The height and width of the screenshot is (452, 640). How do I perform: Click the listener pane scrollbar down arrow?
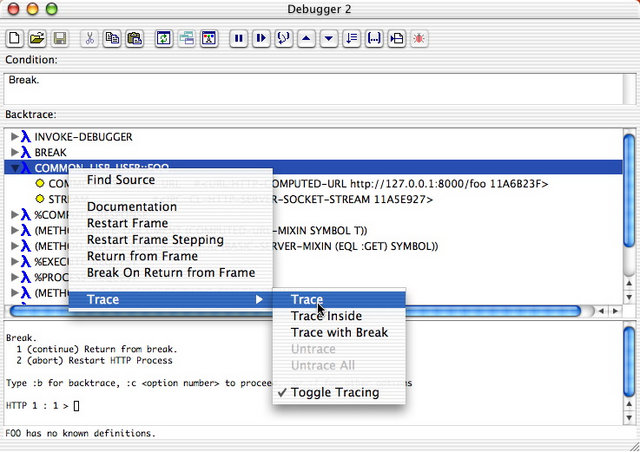coord(629,418)
